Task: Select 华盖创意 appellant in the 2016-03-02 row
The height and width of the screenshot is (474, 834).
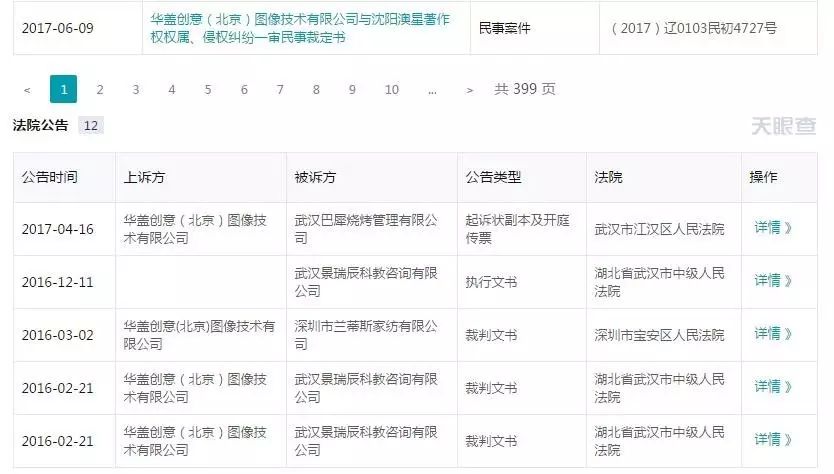Action: 199,335
